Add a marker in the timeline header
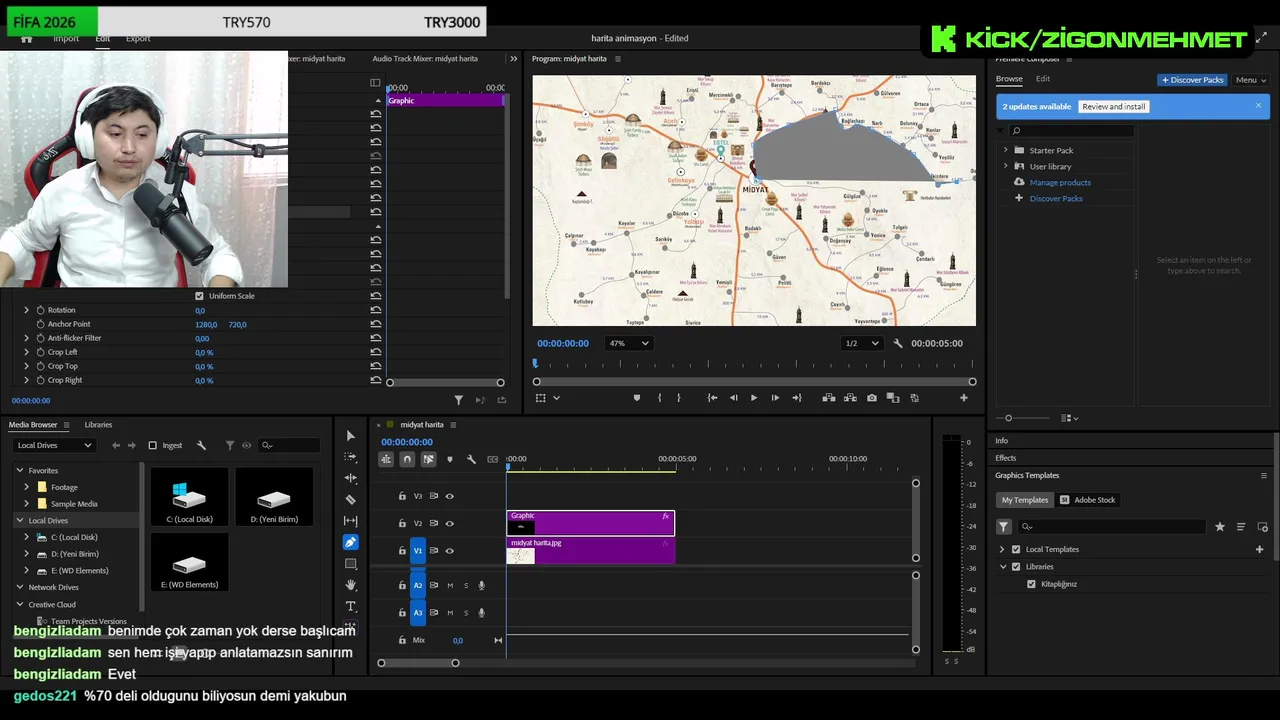The height and width of the screenshot is (720, 1280). 450,459
